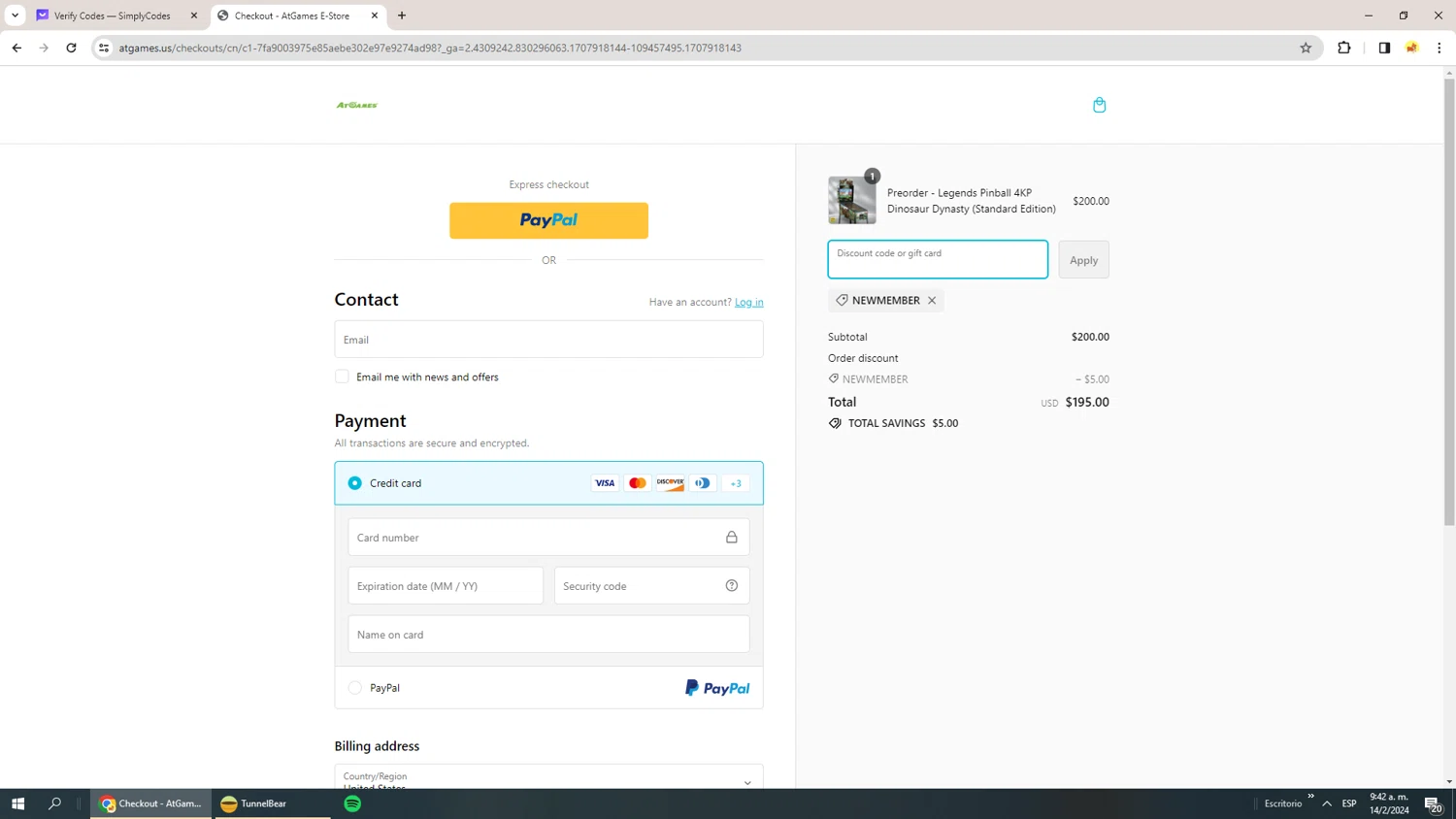The height and width of the screenshot is (819, 1456).
Task: Click the AtGames logo
Action: [x=357, y=105]
